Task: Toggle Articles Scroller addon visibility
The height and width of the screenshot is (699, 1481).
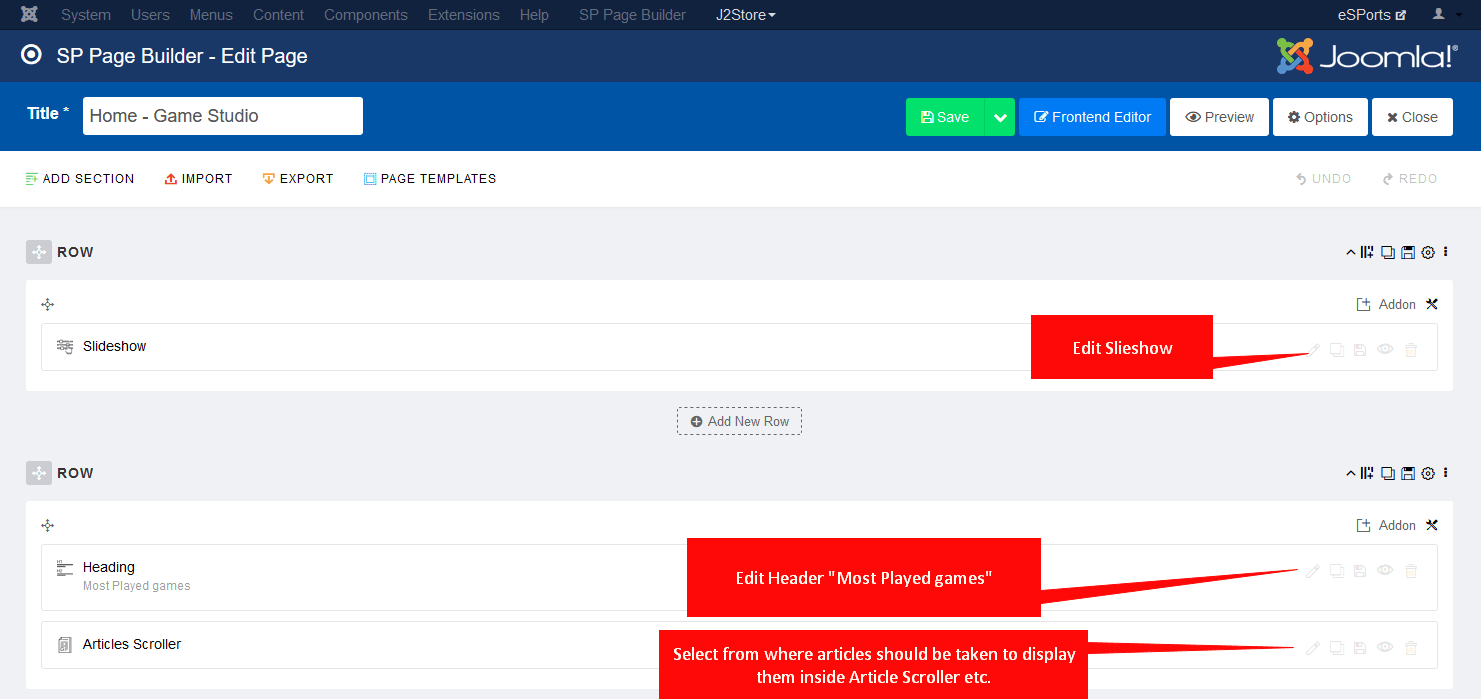Action: coord(1385,648)
